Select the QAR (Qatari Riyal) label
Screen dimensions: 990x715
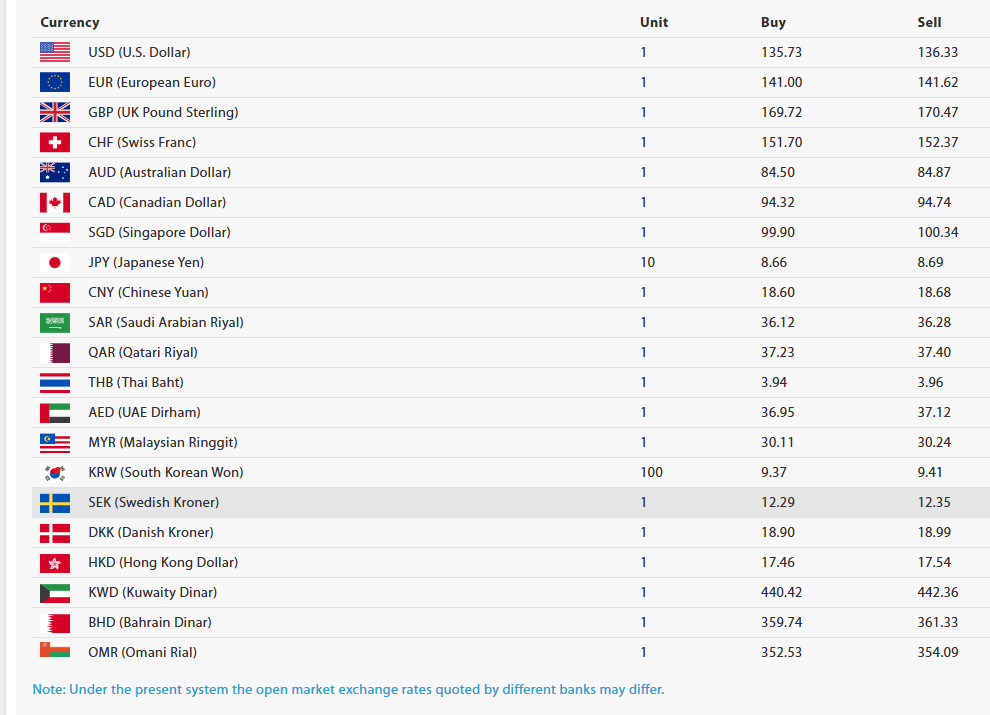(x=143, y=352)
